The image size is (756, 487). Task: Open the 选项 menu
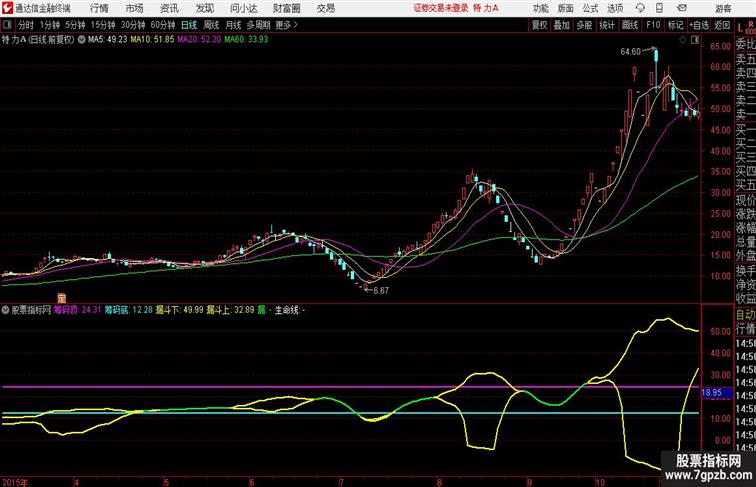coord(615,8)
